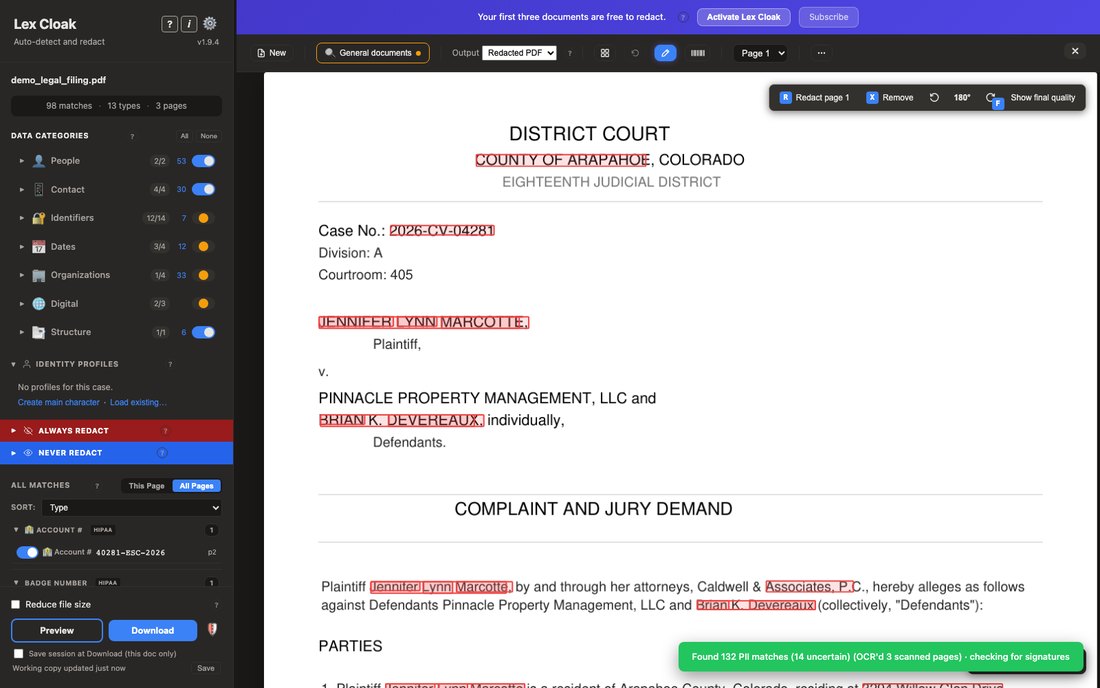Expand the People category
This screenshot has width=1100, height=688.
click(22, 161)
